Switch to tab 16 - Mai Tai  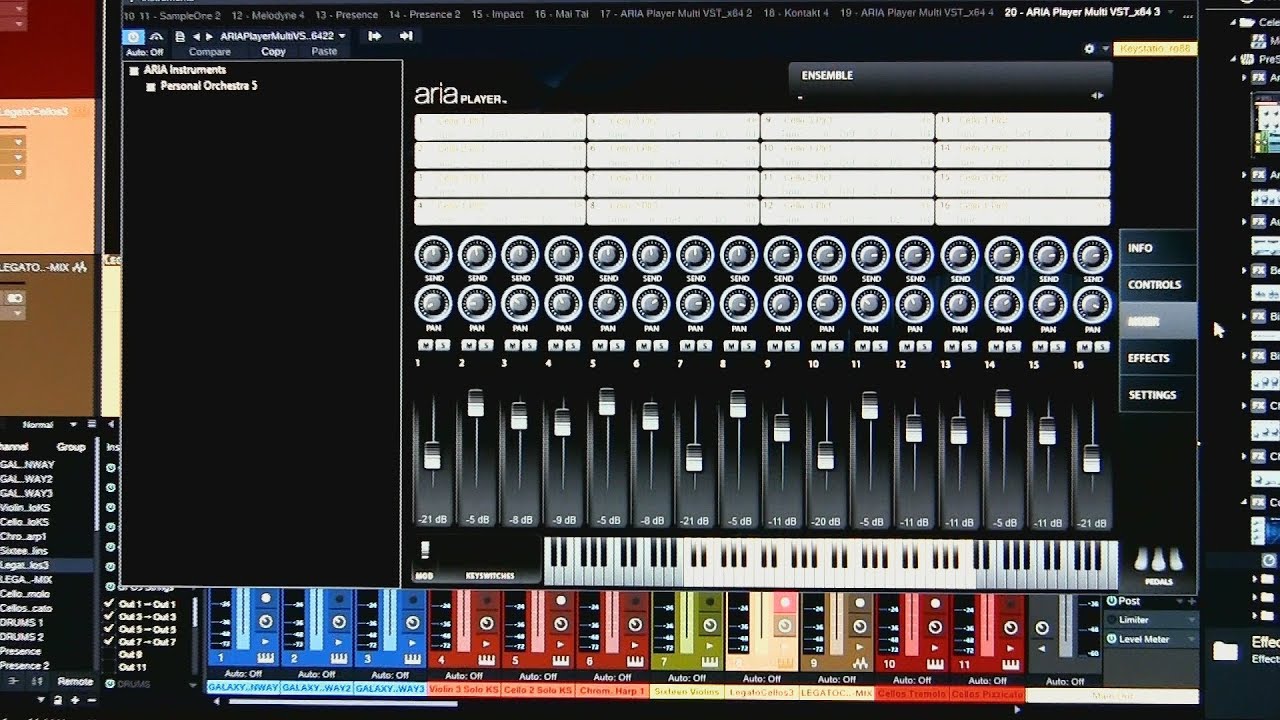[561, 15]
